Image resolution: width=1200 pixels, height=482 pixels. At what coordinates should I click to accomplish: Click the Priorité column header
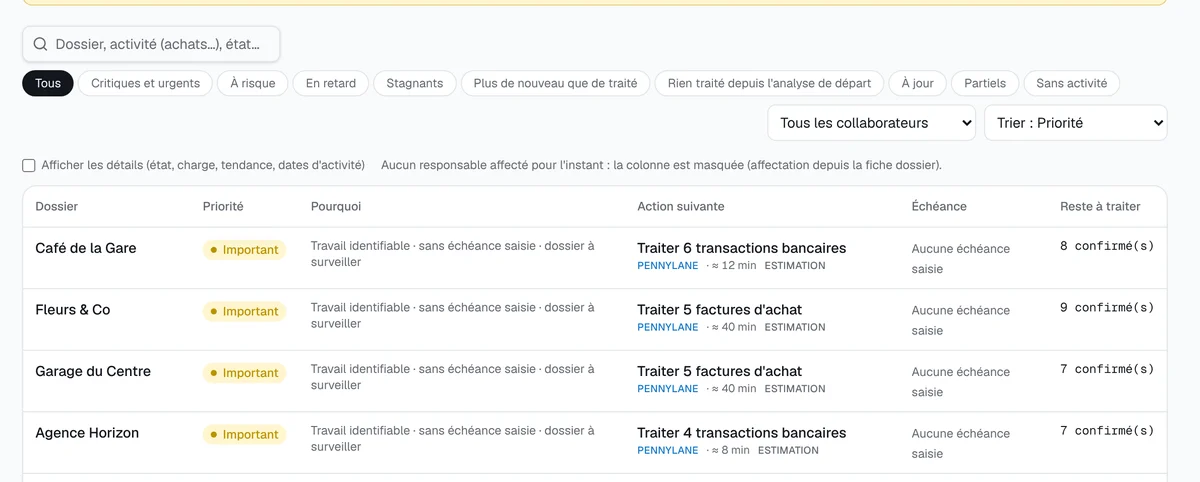click(x=223, y=206)
